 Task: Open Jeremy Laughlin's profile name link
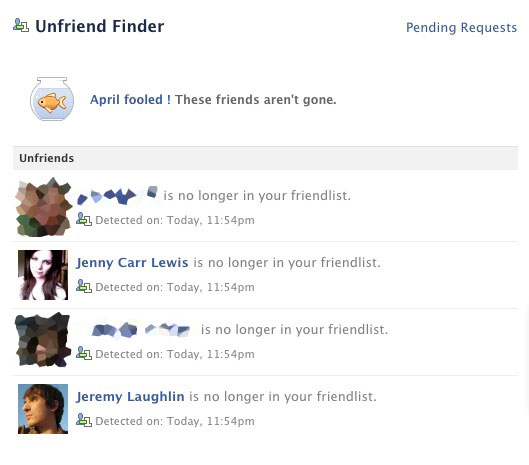click(x=130, y=397)
